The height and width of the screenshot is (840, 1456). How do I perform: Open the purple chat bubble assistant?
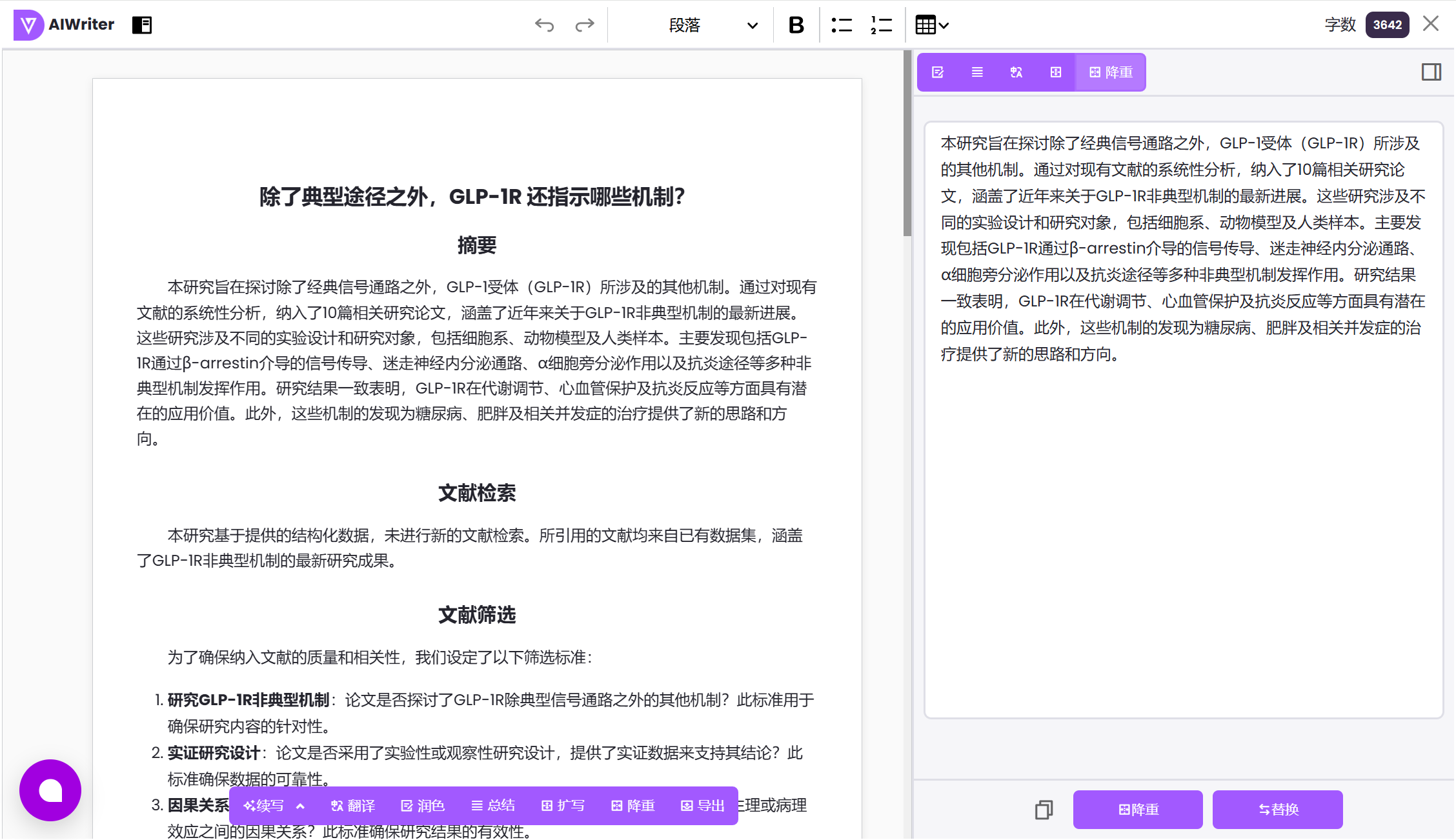point(50,790)
